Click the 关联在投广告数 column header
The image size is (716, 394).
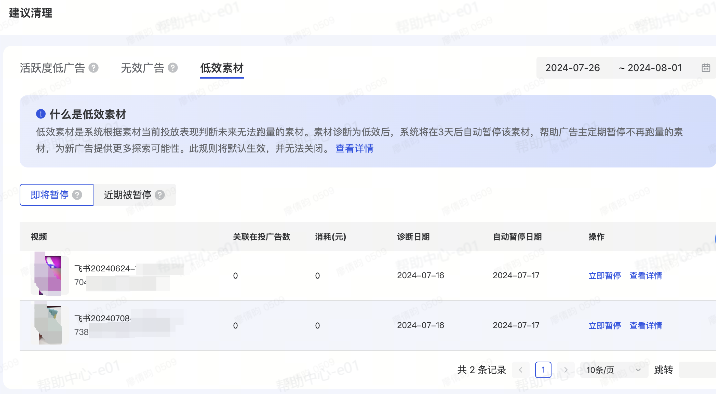tap(261, 236)
